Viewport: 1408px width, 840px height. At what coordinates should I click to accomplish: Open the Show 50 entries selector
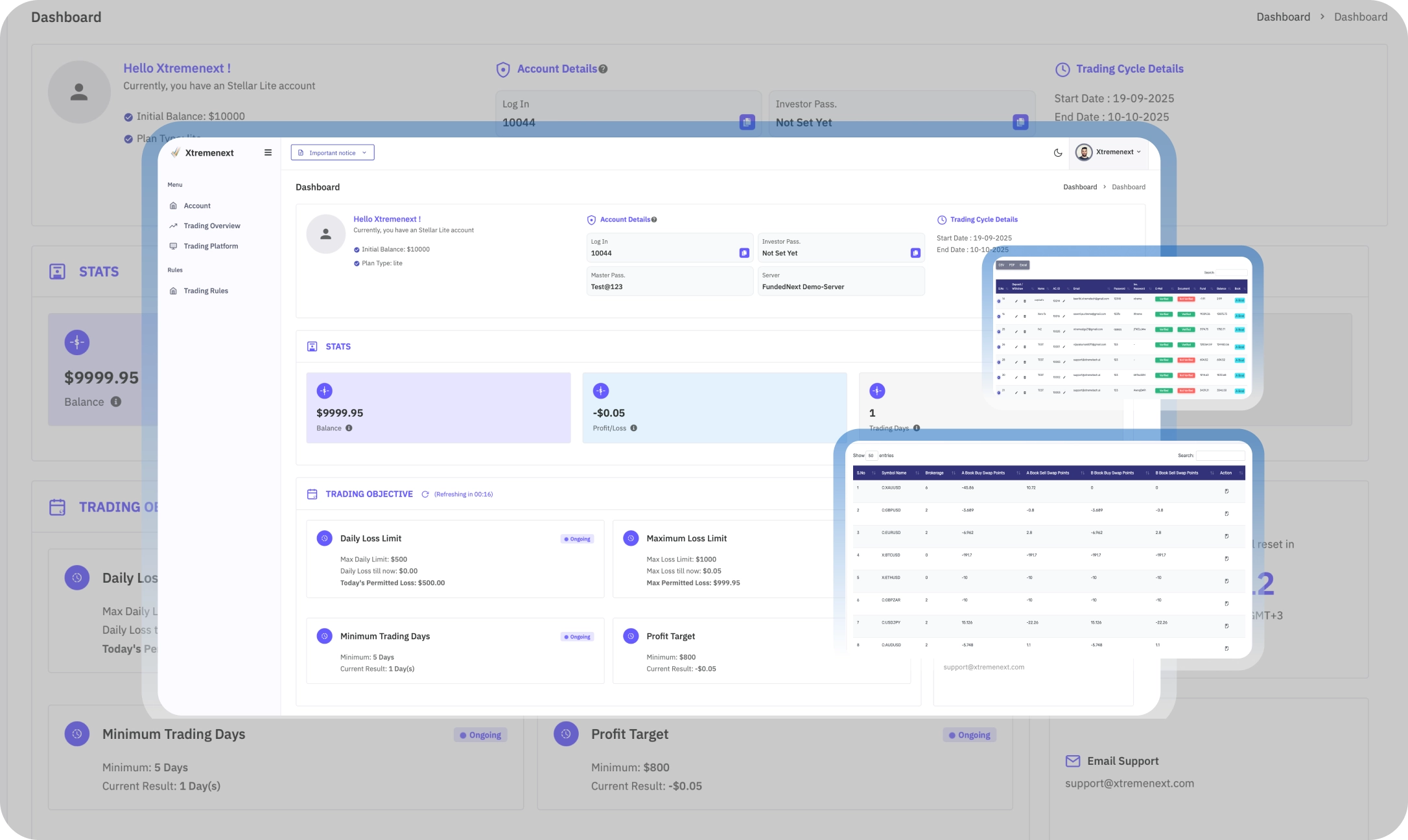click(871, 456)
